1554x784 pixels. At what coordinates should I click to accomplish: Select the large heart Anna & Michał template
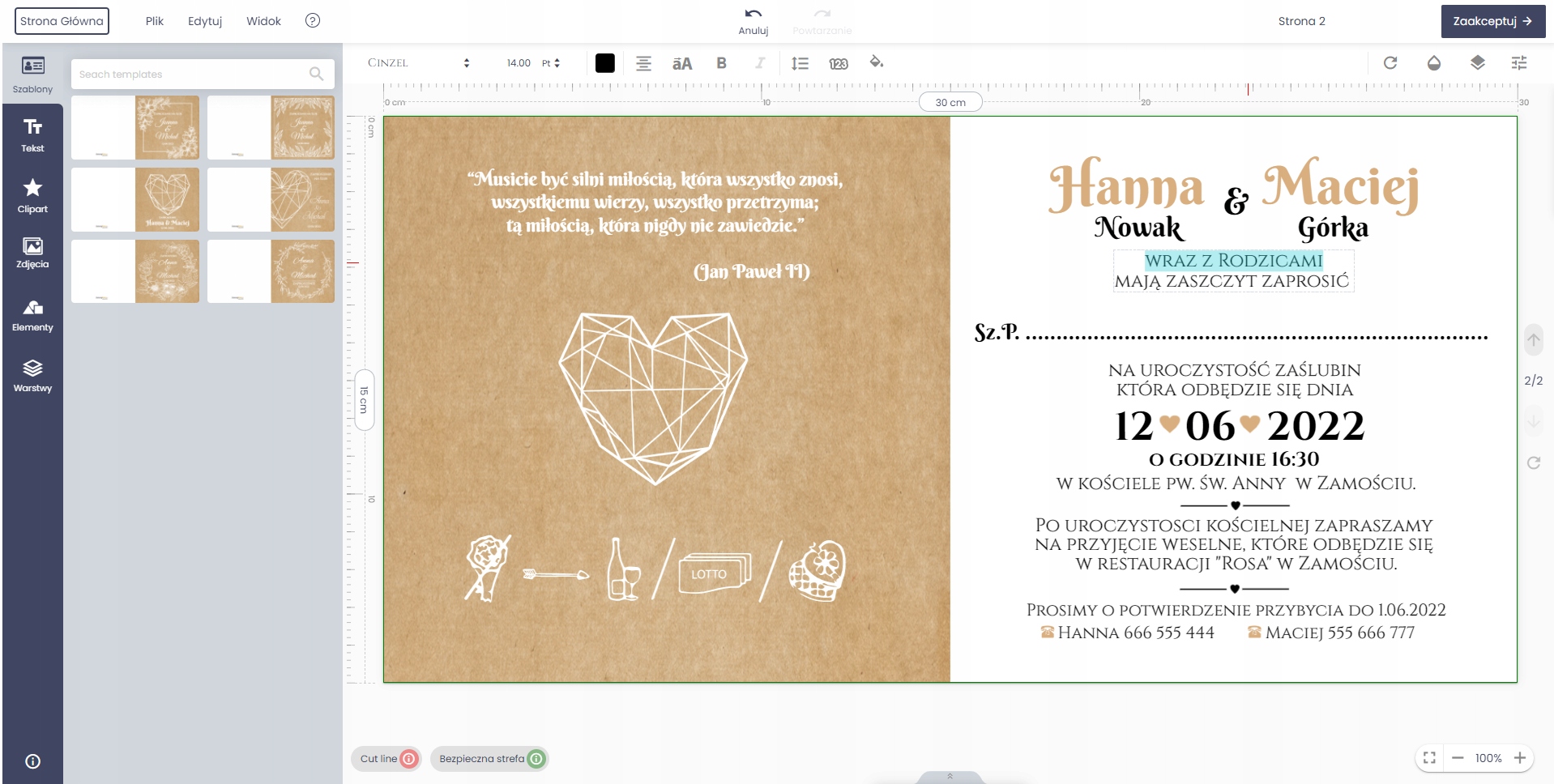pos(271,199)
